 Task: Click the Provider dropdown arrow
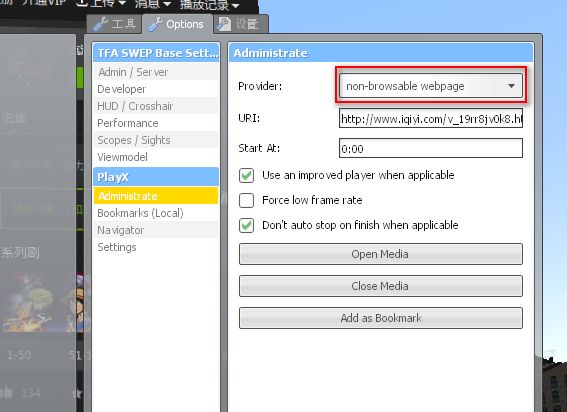[x=511, y=86]
